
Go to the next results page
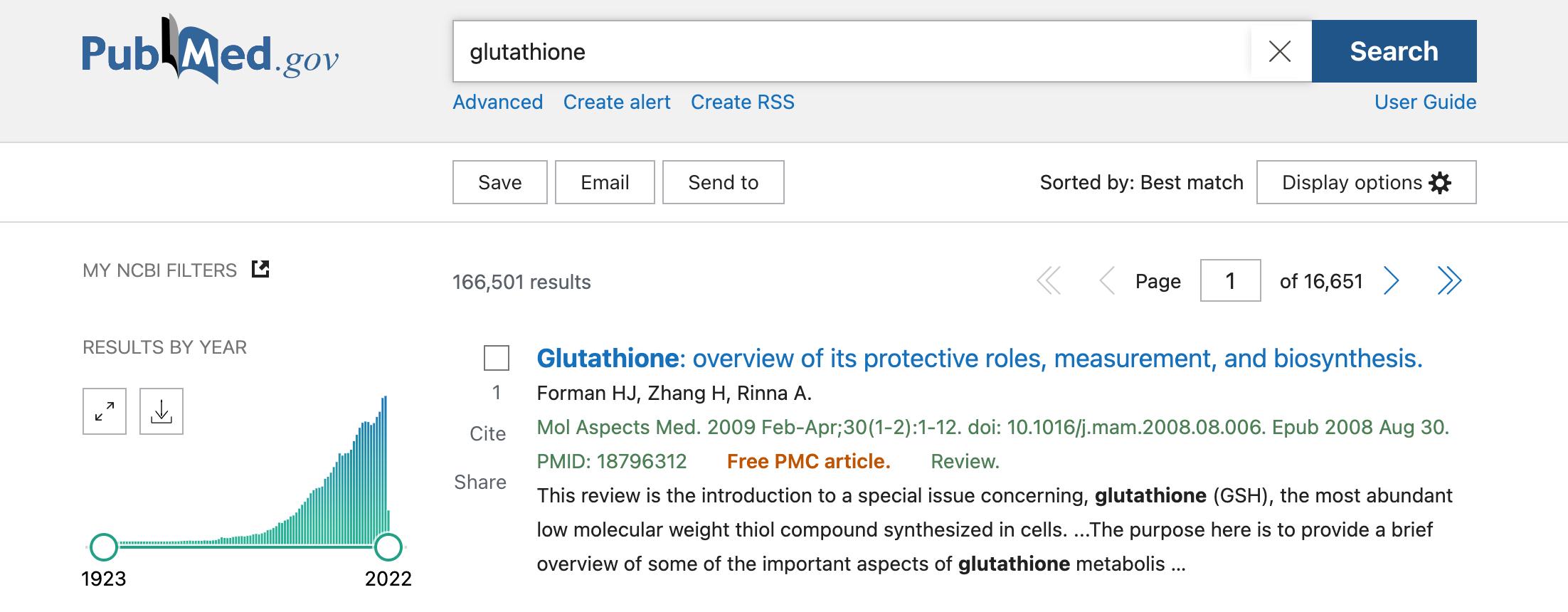[x=1392, y=281]
